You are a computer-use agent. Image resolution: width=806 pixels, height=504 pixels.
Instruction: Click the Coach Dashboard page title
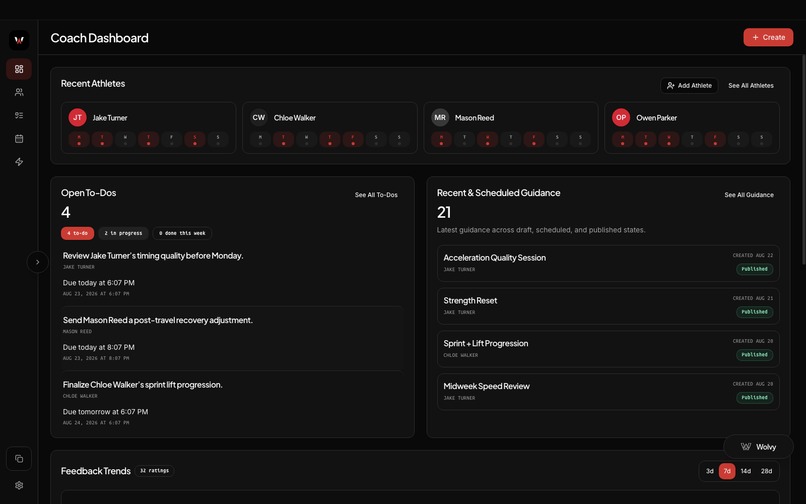(x=99, y=38)
